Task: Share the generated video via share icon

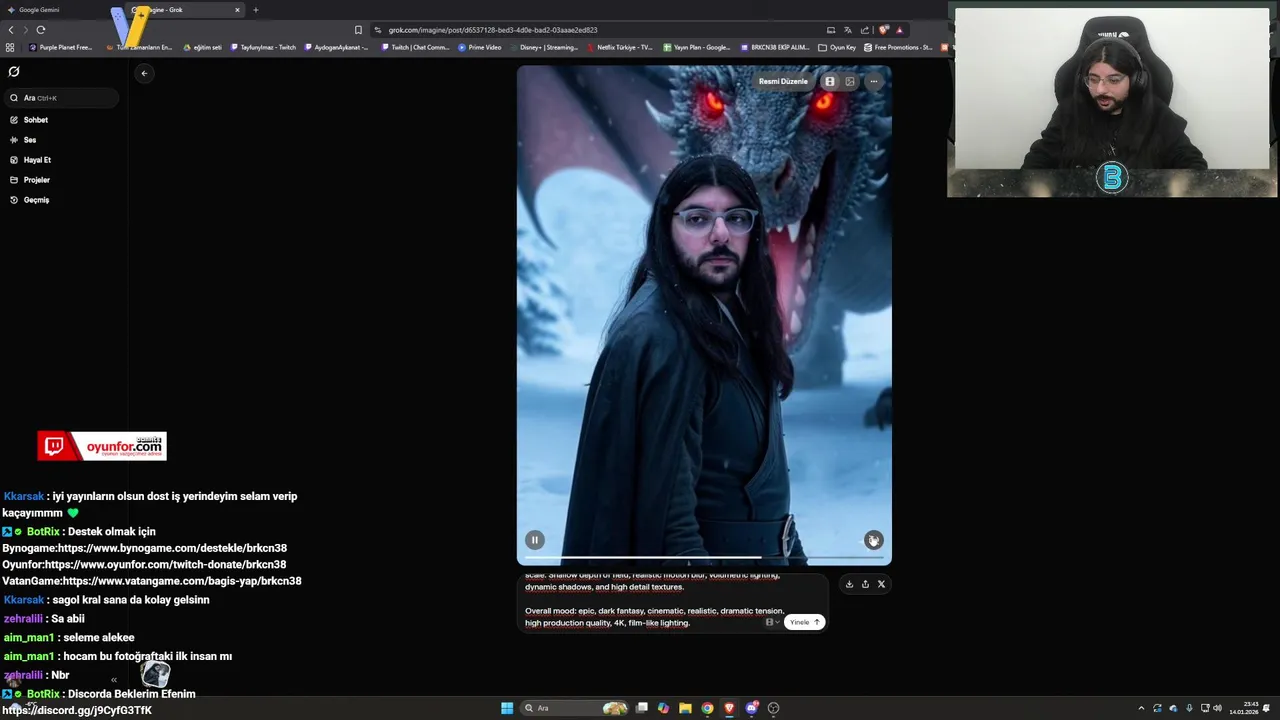Action: 865,584
